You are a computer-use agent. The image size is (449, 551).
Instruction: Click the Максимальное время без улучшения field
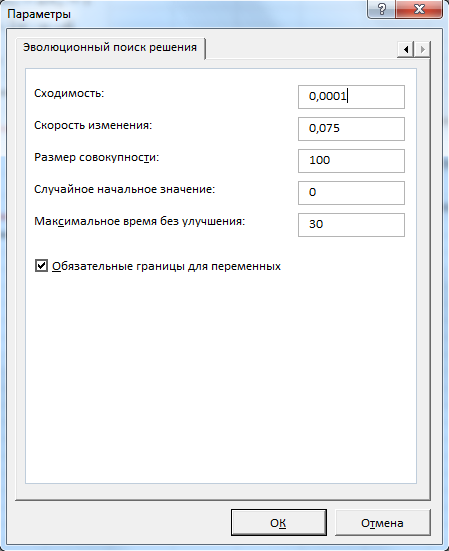point(351,225)
